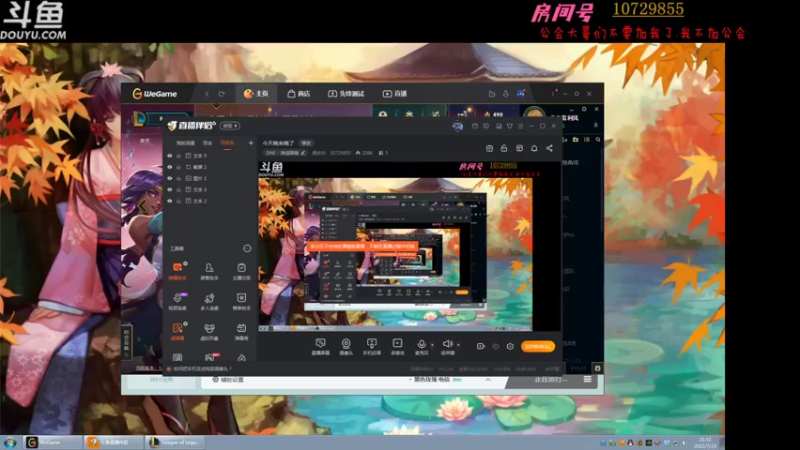Open the virtual avatar bear icon
800x450 pixels.
point(209,331)
